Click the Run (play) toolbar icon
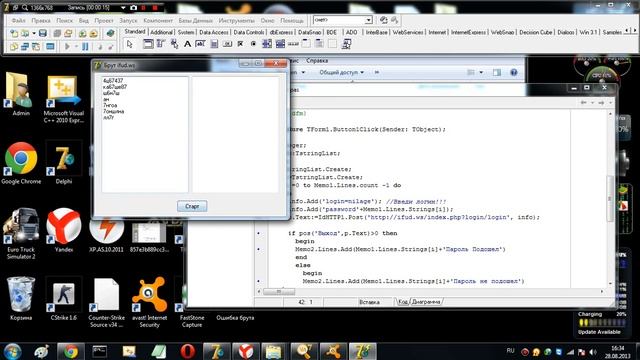Image resolution: width=640 pixels, height=360 pixels. point(67,47)
